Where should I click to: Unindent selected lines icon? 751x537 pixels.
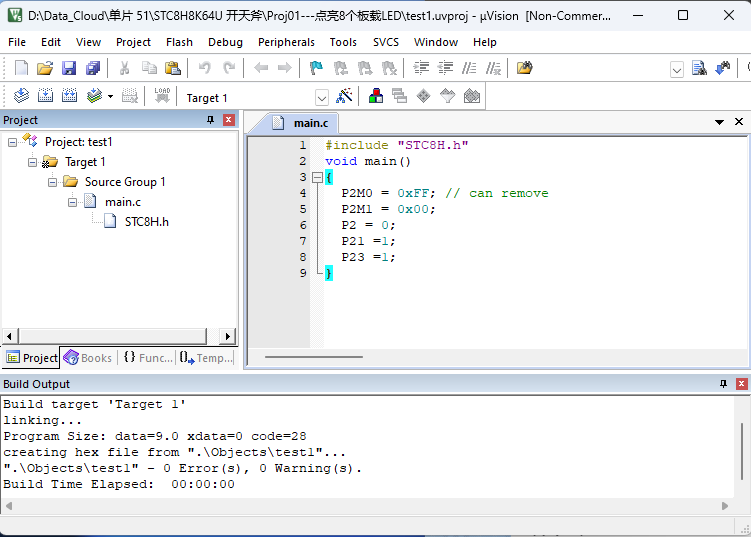point(445,68)
